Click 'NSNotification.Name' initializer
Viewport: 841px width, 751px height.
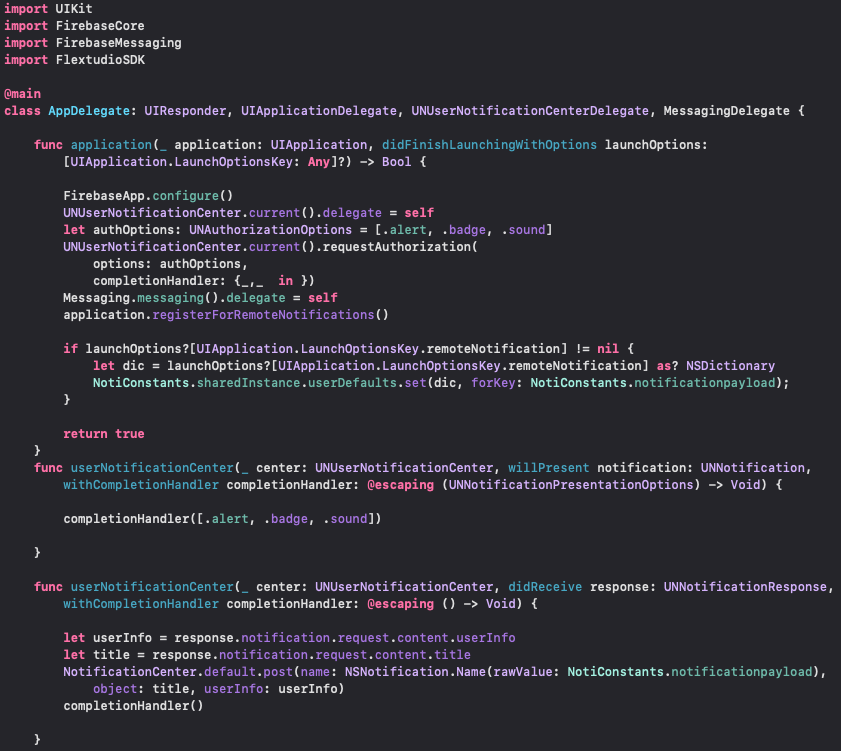click(415, 672)
